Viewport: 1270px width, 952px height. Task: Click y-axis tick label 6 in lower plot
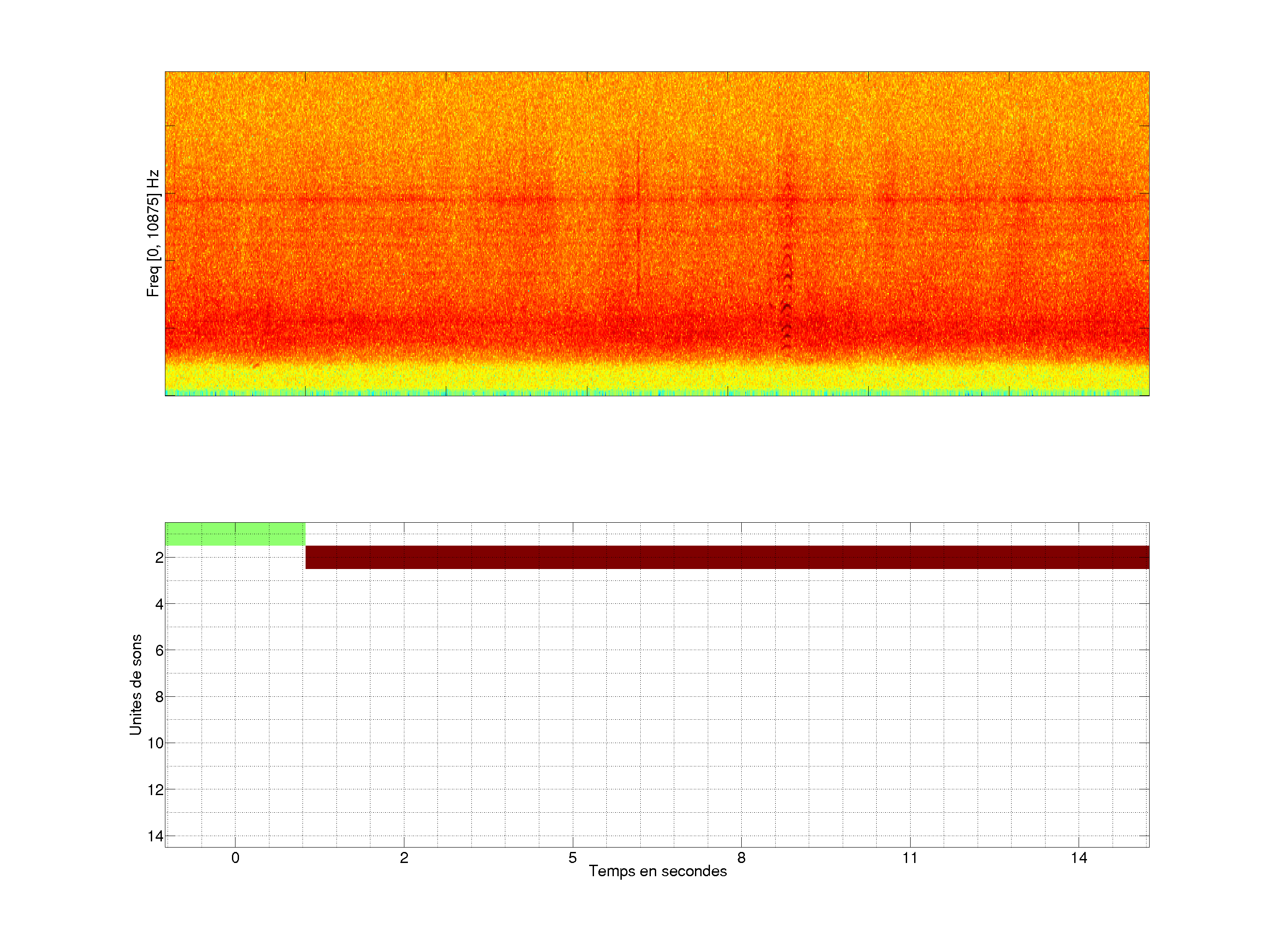click(159, 650)
